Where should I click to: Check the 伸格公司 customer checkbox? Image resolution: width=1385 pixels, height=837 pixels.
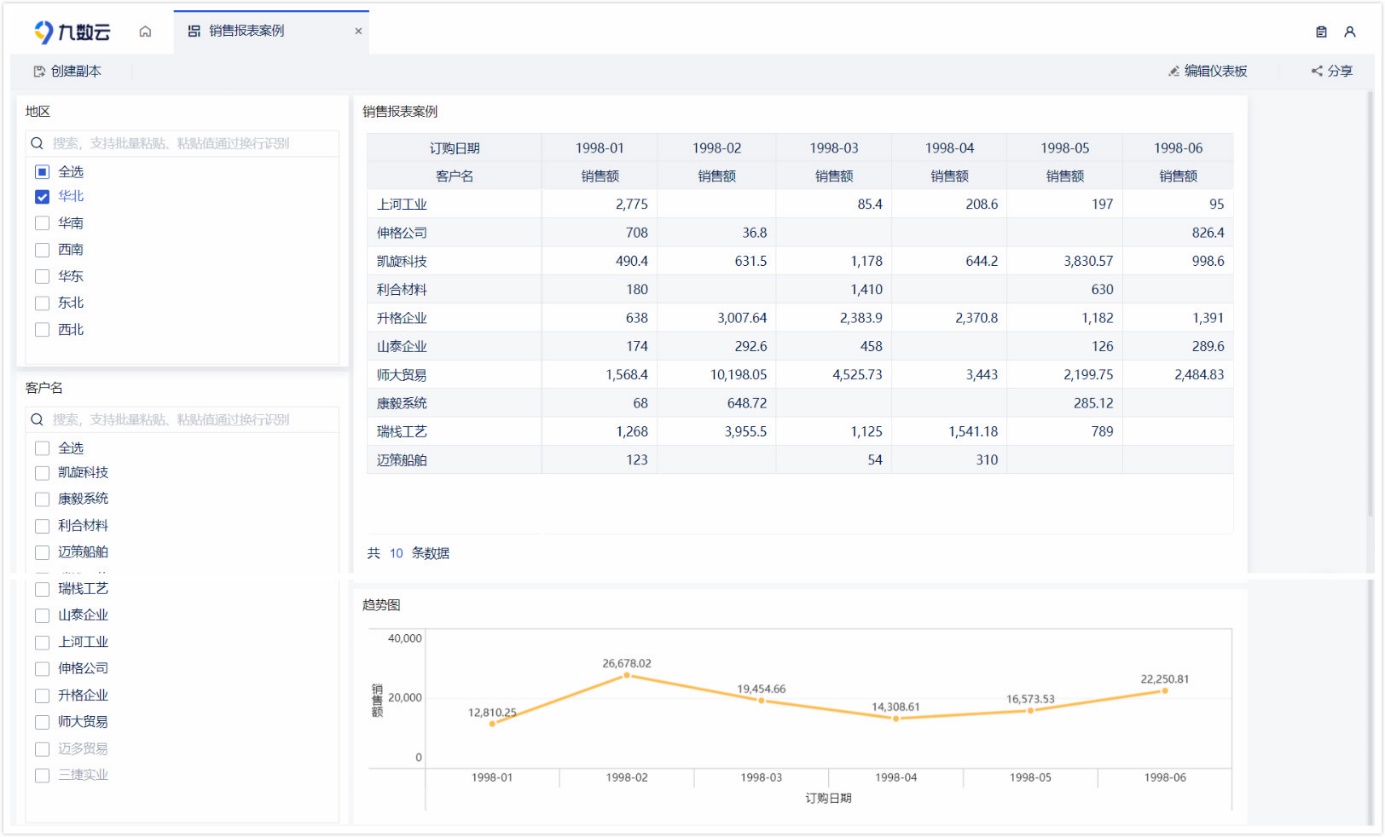(42, 669)
